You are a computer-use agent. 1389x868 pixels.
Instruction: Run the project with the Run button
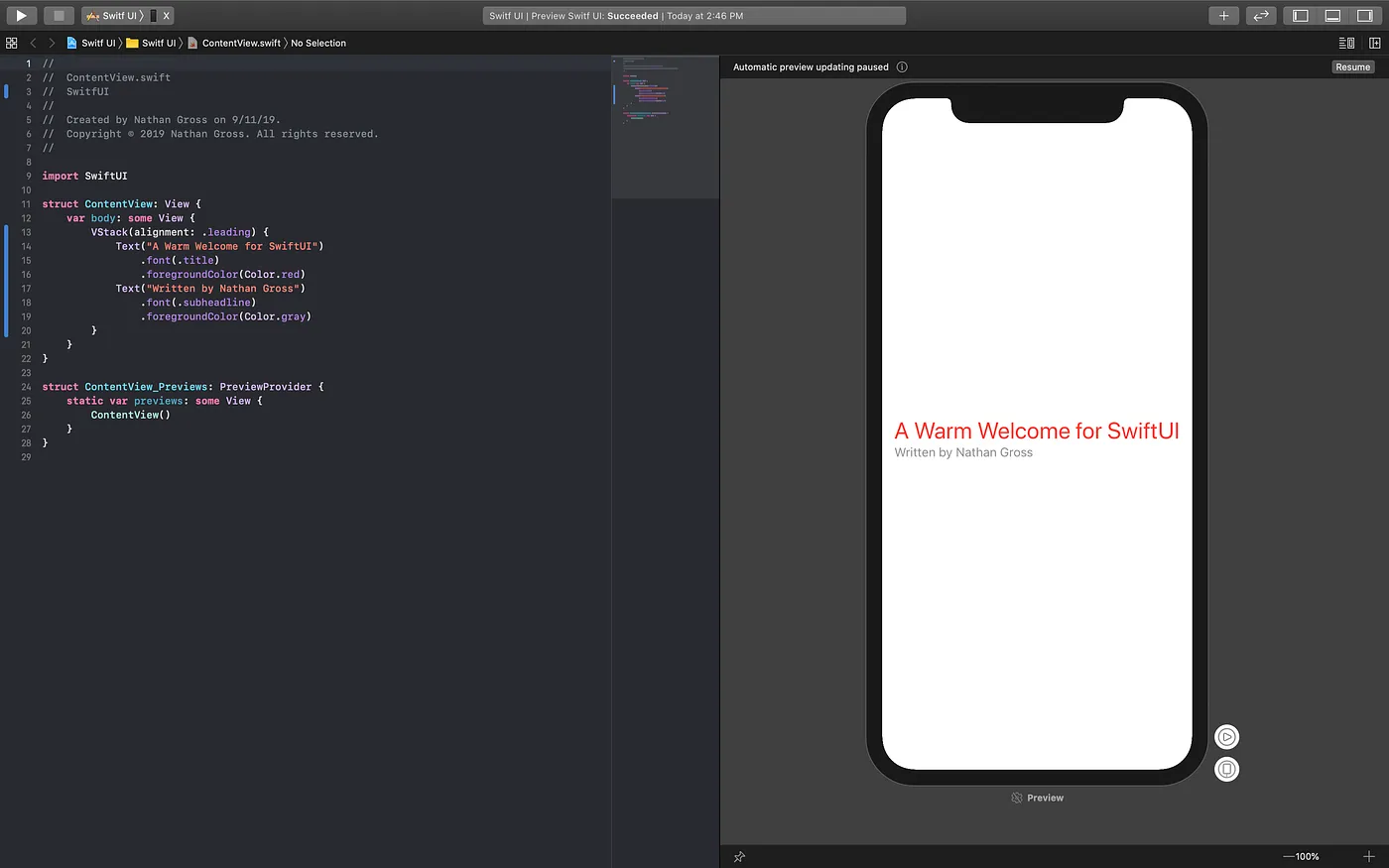[21, 15]
